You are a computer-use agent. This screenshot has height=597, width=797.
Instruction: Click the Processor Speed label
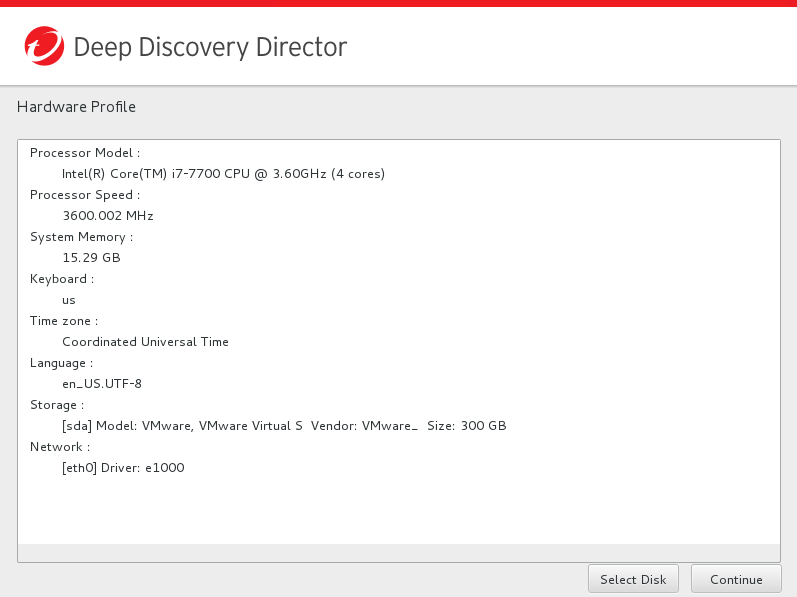[85, 195]
